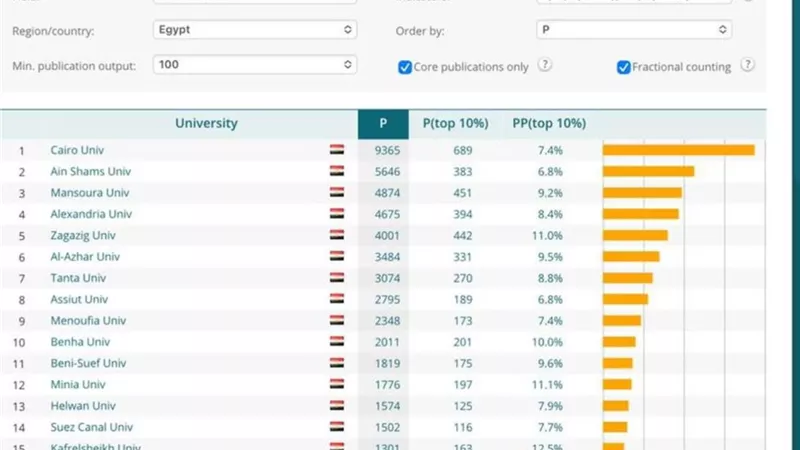Select PP(top 10%) value 9.6% for Beni-Suef

550,364
